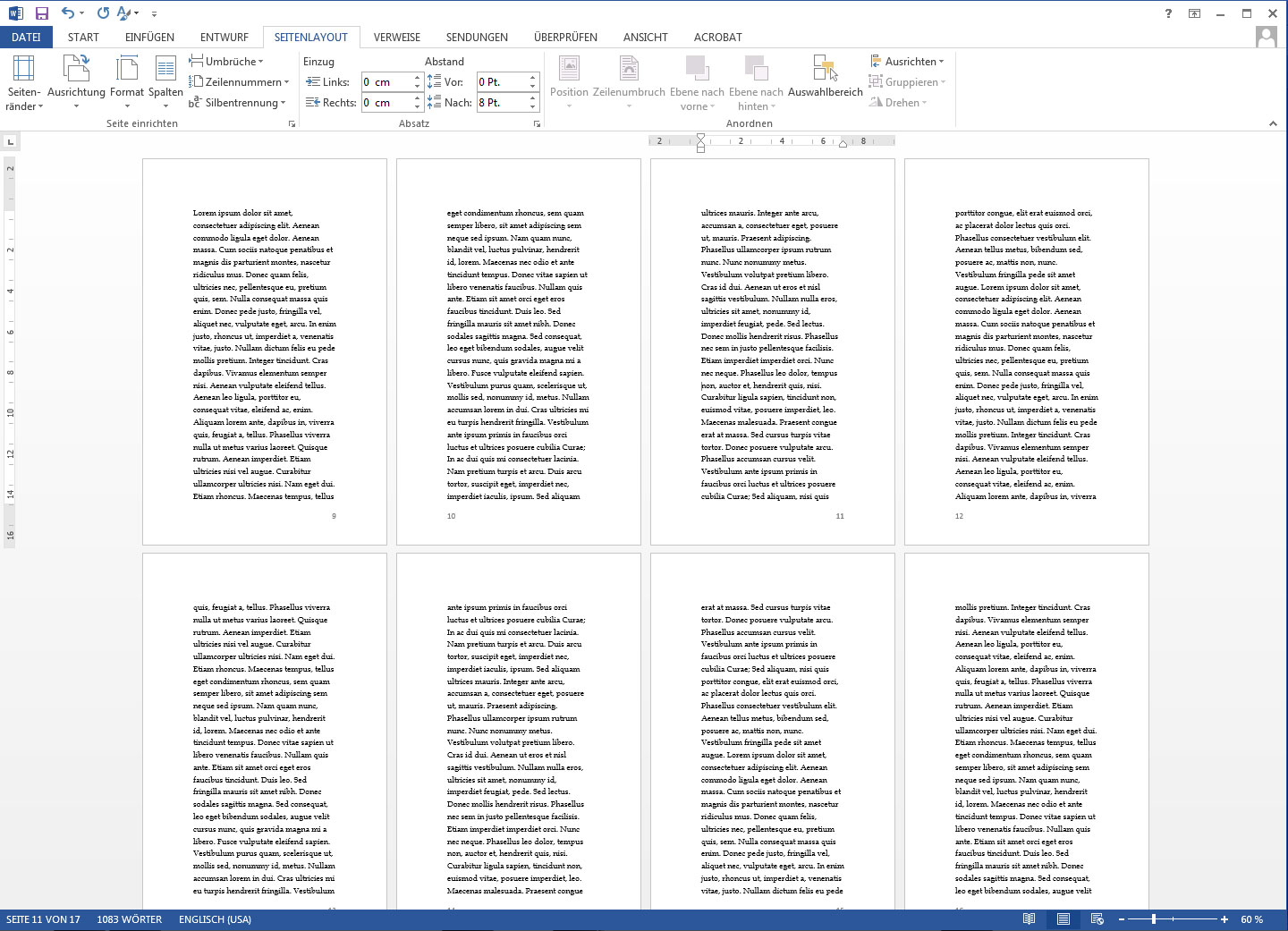Open the DATEI menu
1288x931 pixels.
click(26, 37)
